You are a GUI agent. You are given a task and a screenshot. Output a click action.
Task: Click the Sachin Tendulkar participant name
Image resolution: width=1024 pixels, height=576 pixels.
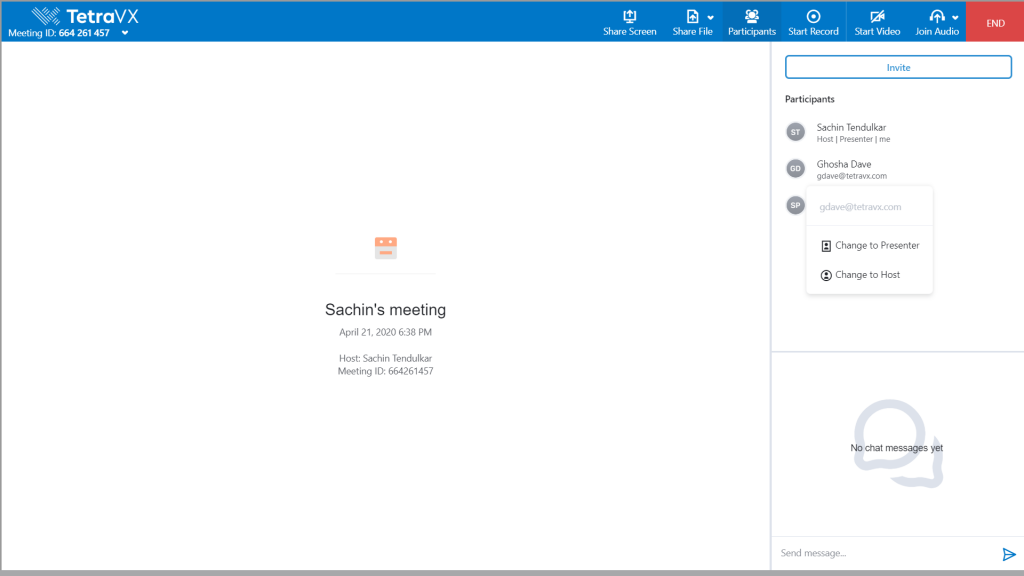851,127
